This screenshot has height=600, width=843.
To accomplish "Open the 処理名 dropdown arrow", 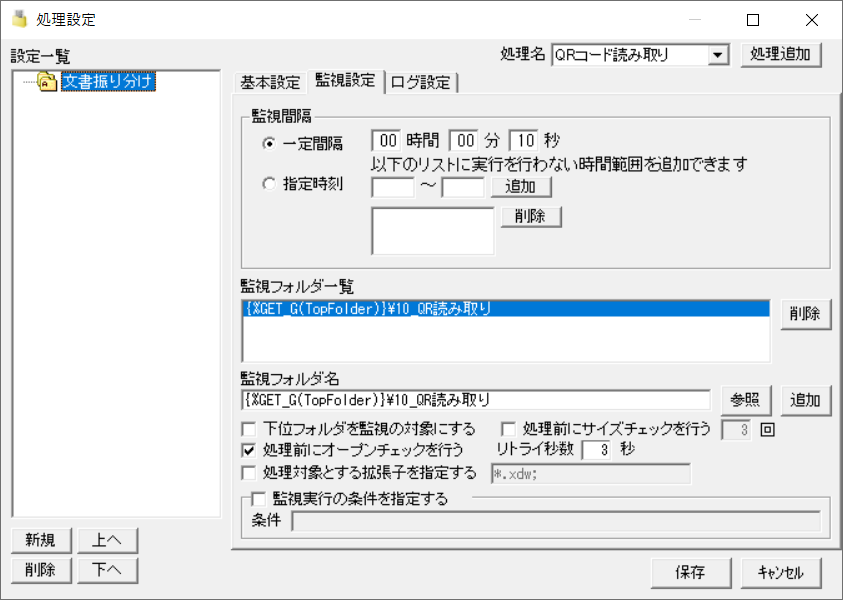I will (x=718, y=55).
